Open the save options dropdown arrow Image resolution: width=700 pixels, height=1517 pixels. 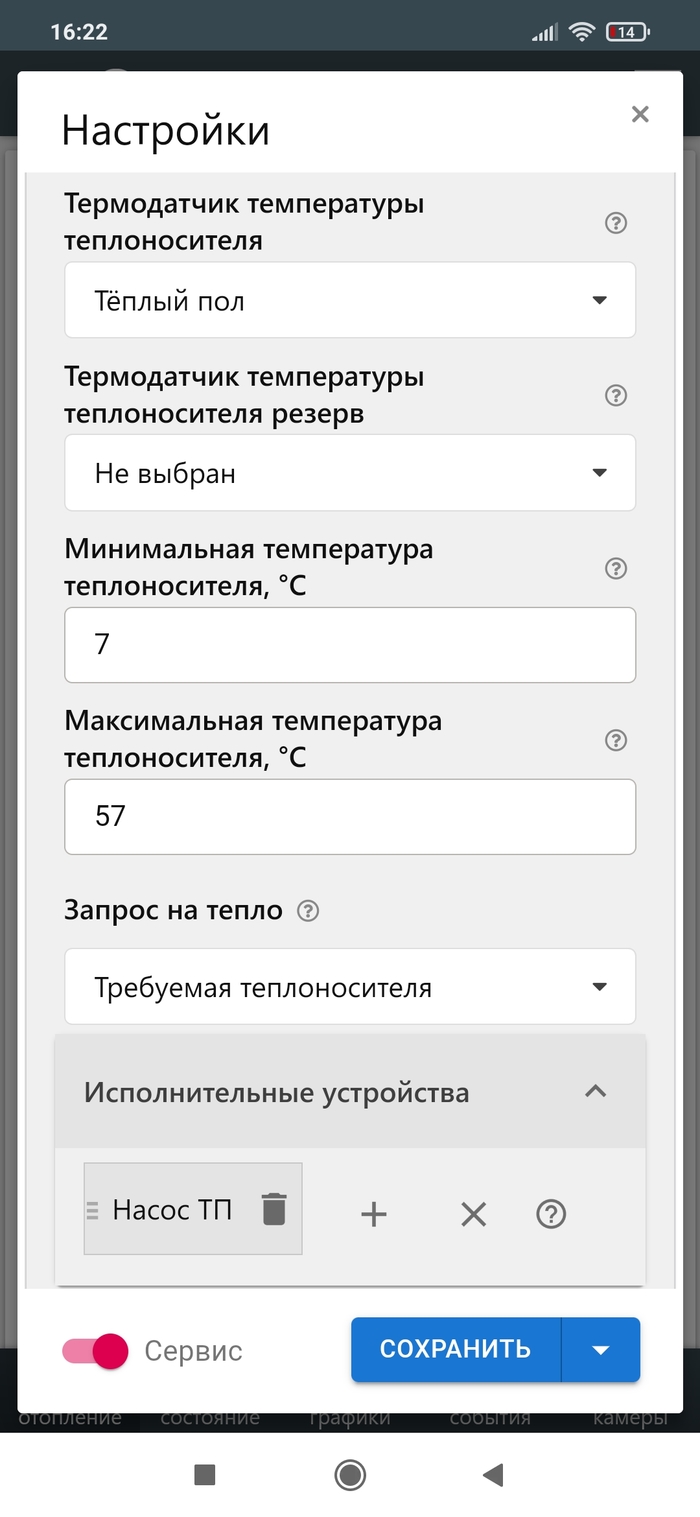(601, 1349)
